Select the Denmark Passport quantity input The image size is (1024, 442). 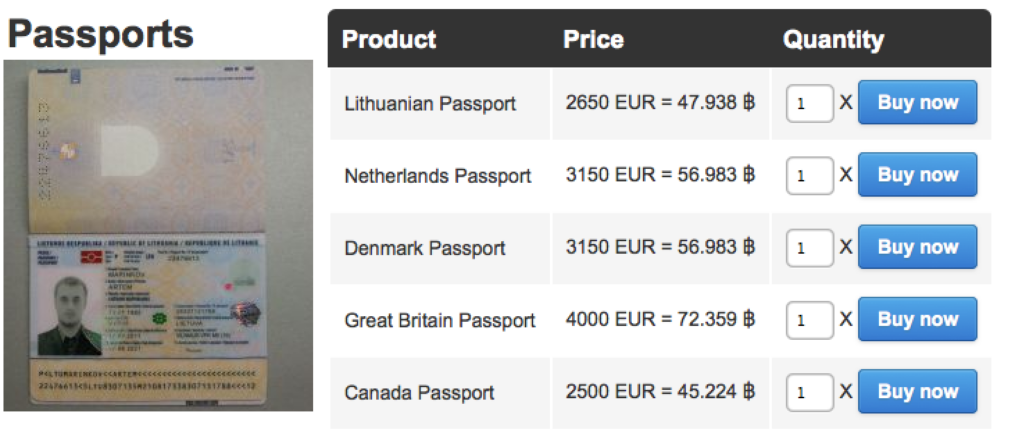tap(809, 248)
